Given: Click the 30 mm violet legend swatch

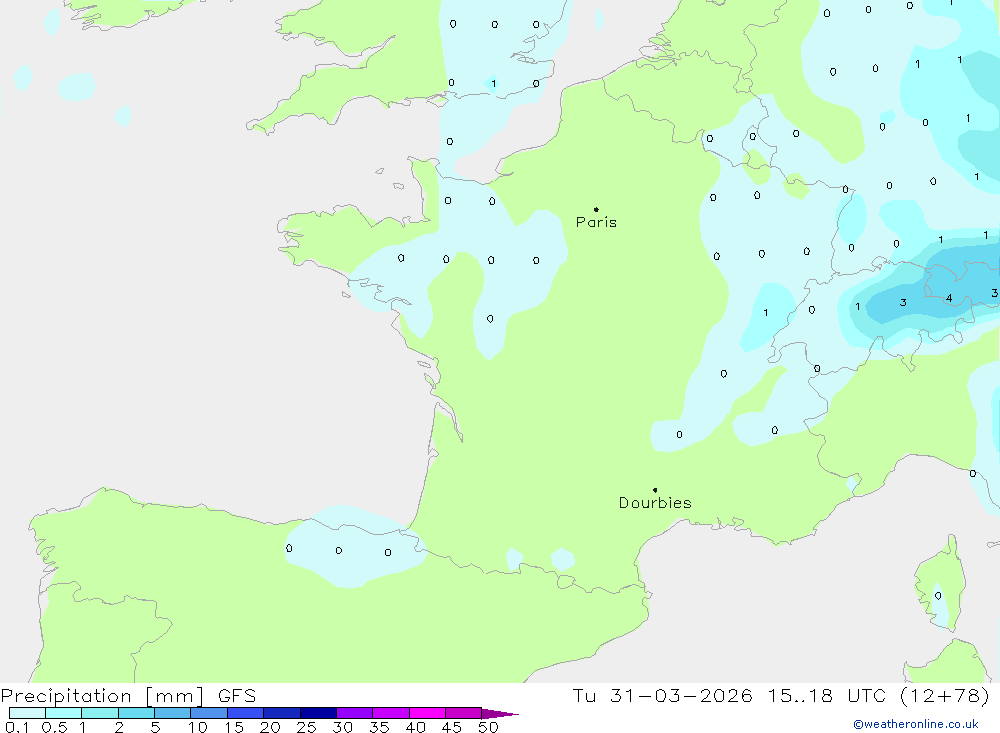Looking at the screenshot, I should click(354, 713).
